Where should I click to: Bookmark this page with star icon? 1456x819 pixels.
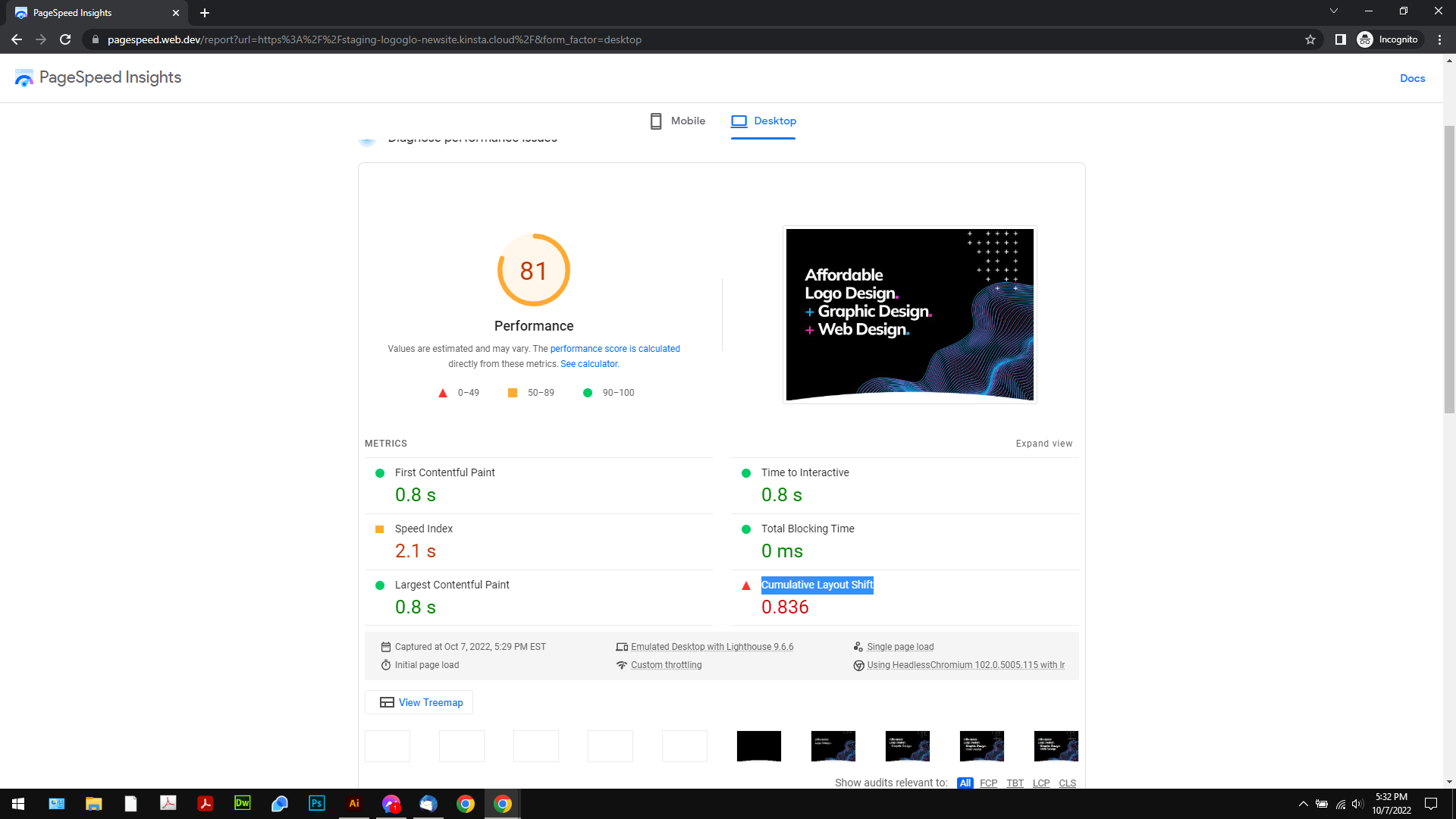tap(1310, 39)
